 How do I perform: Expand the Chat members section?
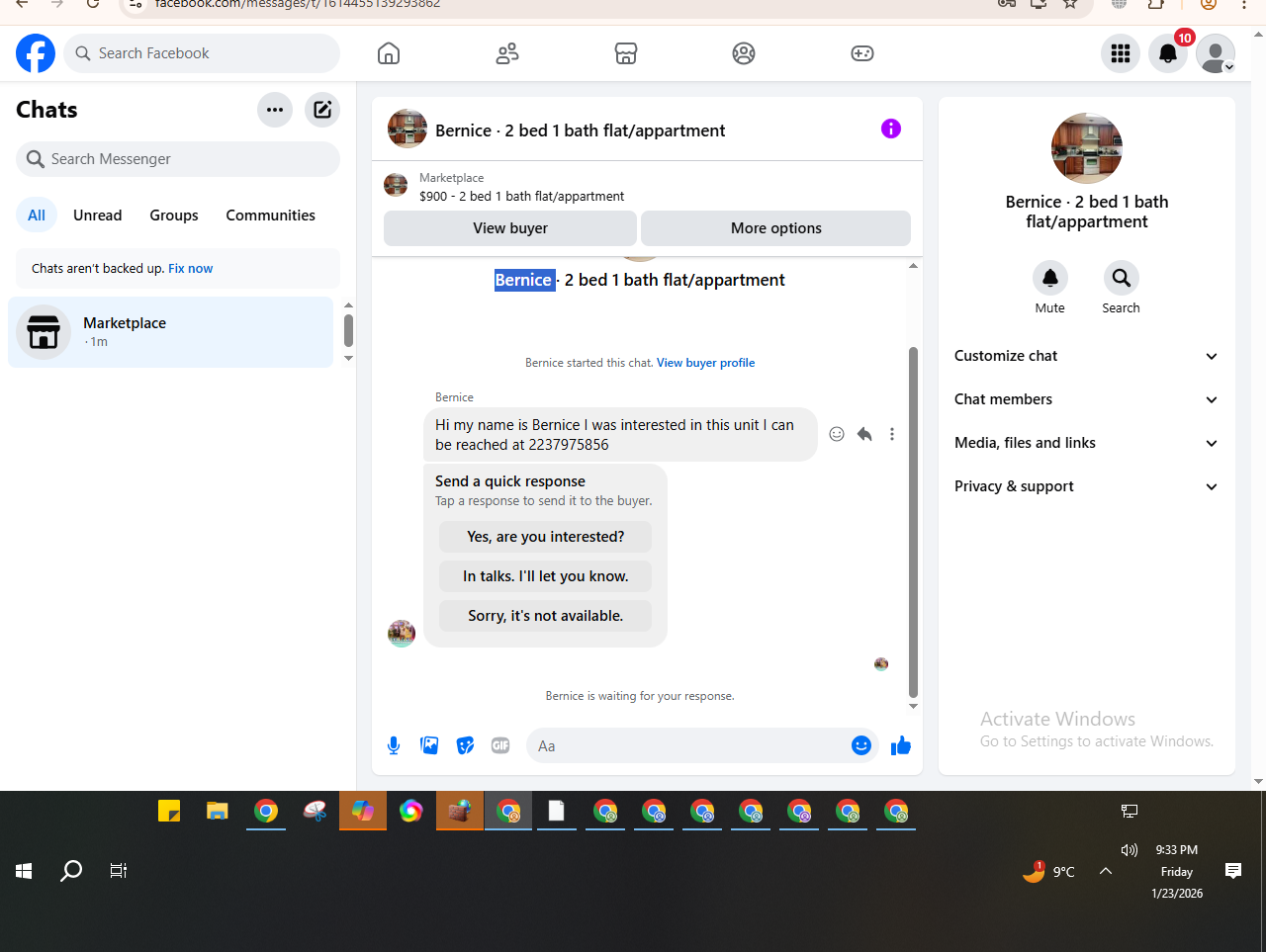tap(1087, 399)
